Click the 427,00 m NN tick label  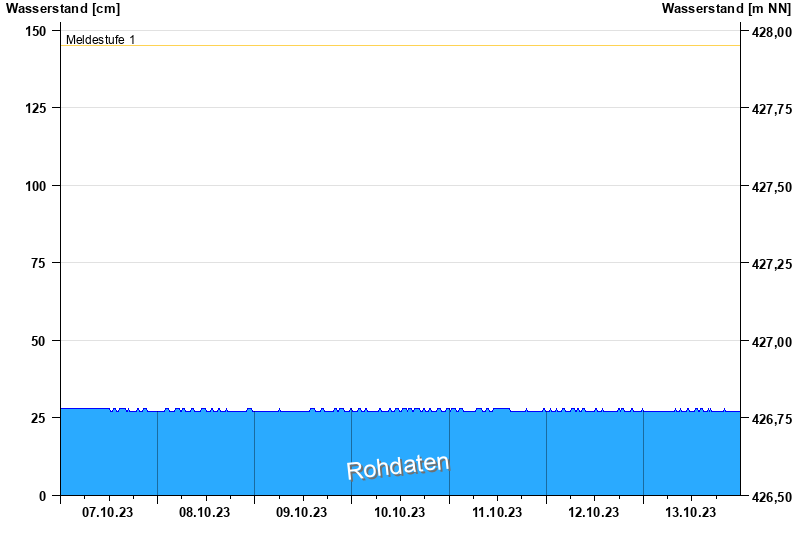tap(770, 342)
